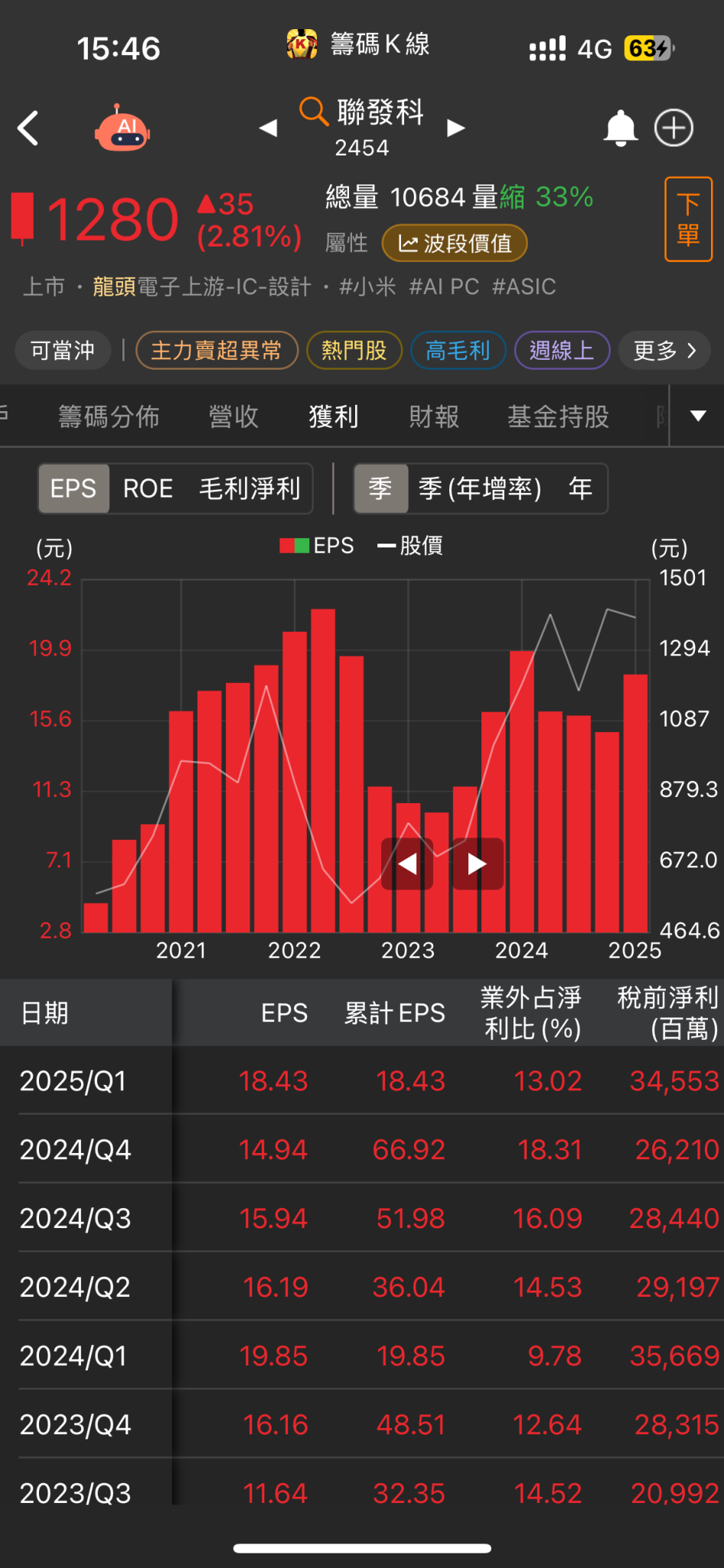Select the 年 period toggle
This screenshot has width=724, height=1568.
[x=580, y=488]
